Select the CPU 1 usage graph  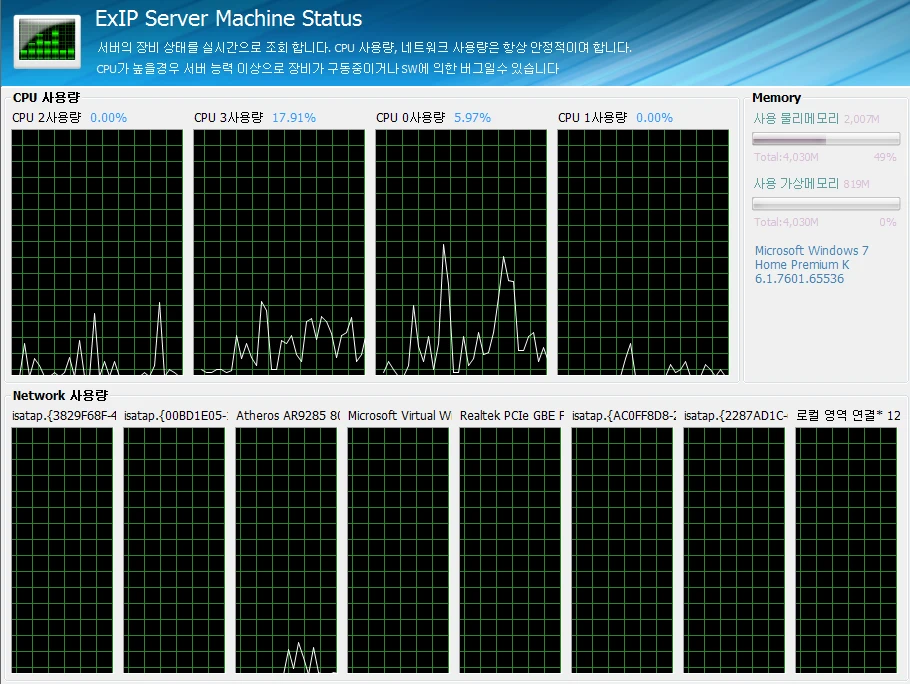click(643, 252)
